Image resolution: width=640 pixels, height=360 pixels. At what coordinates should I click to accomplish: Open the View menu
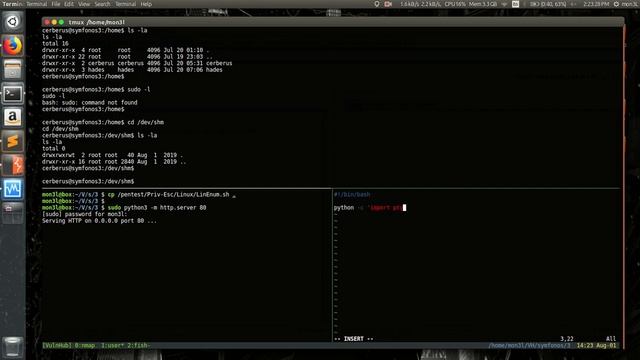pos(84,4)
